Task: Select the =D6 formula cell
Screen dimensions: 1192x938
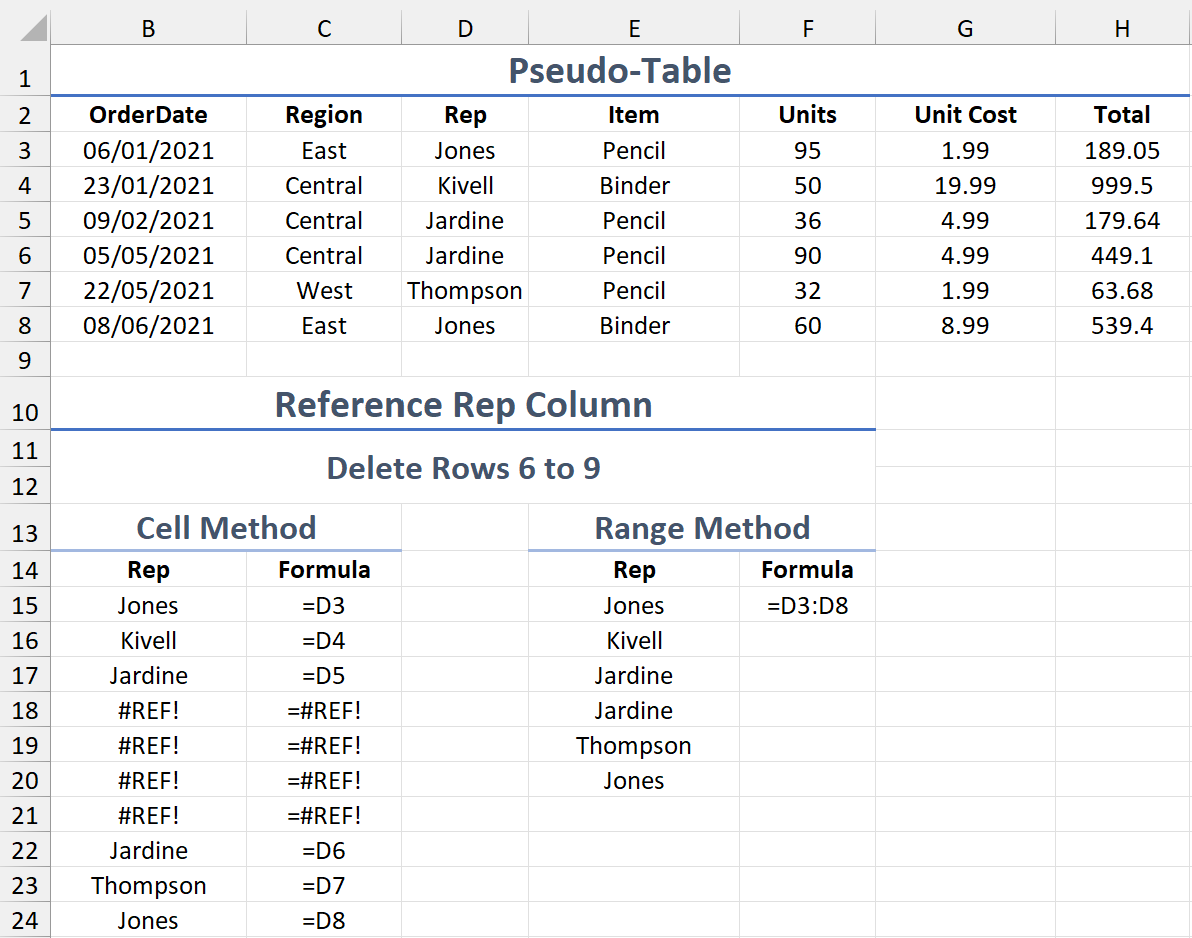Action: coord(324,851)
